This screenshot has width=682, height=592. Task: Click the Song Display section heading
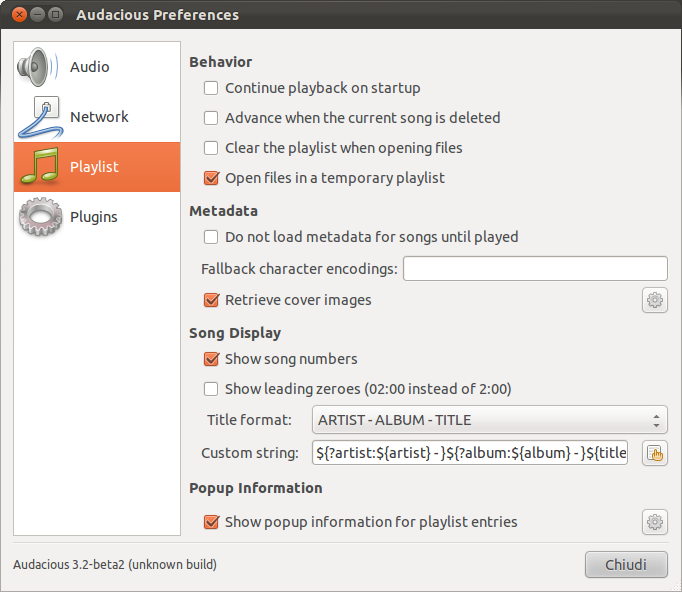(x=235, y=333)
